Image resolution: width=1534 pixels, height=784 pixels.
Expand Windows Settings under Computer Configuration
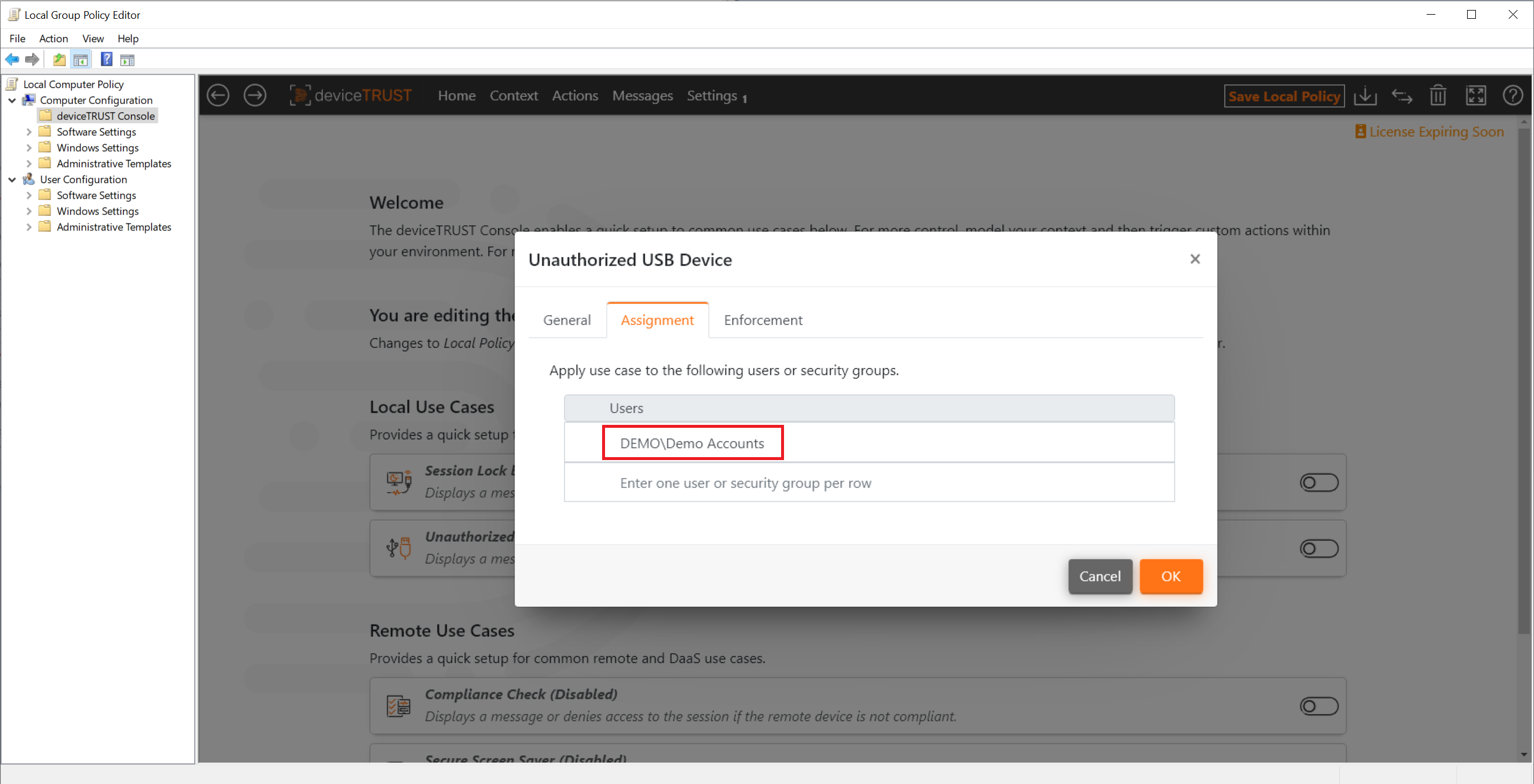[29, 148]
